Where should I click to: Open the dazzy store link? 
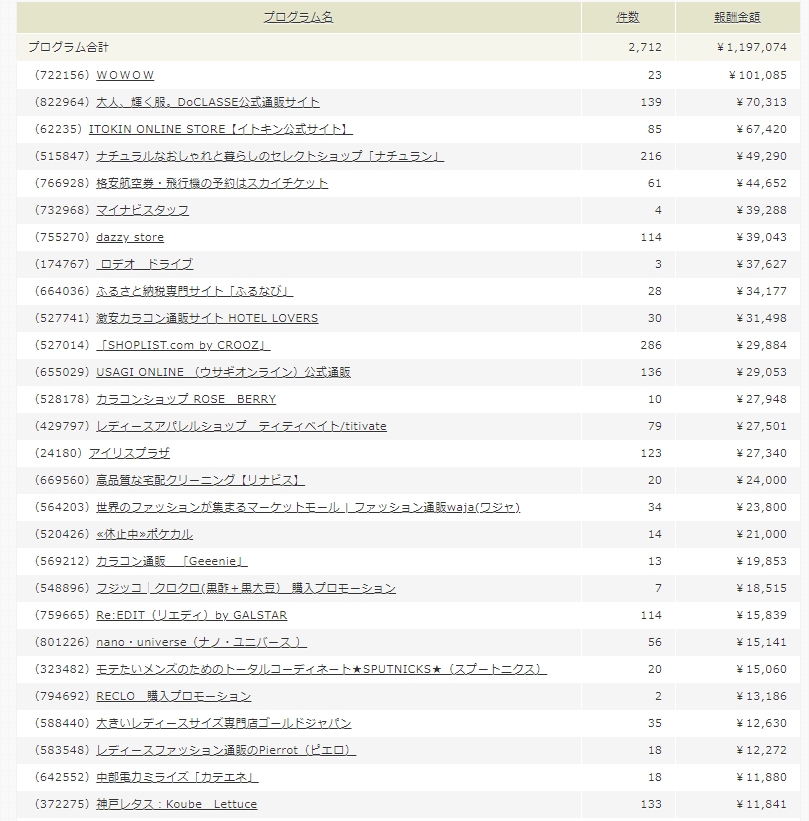tap(130, 237)
